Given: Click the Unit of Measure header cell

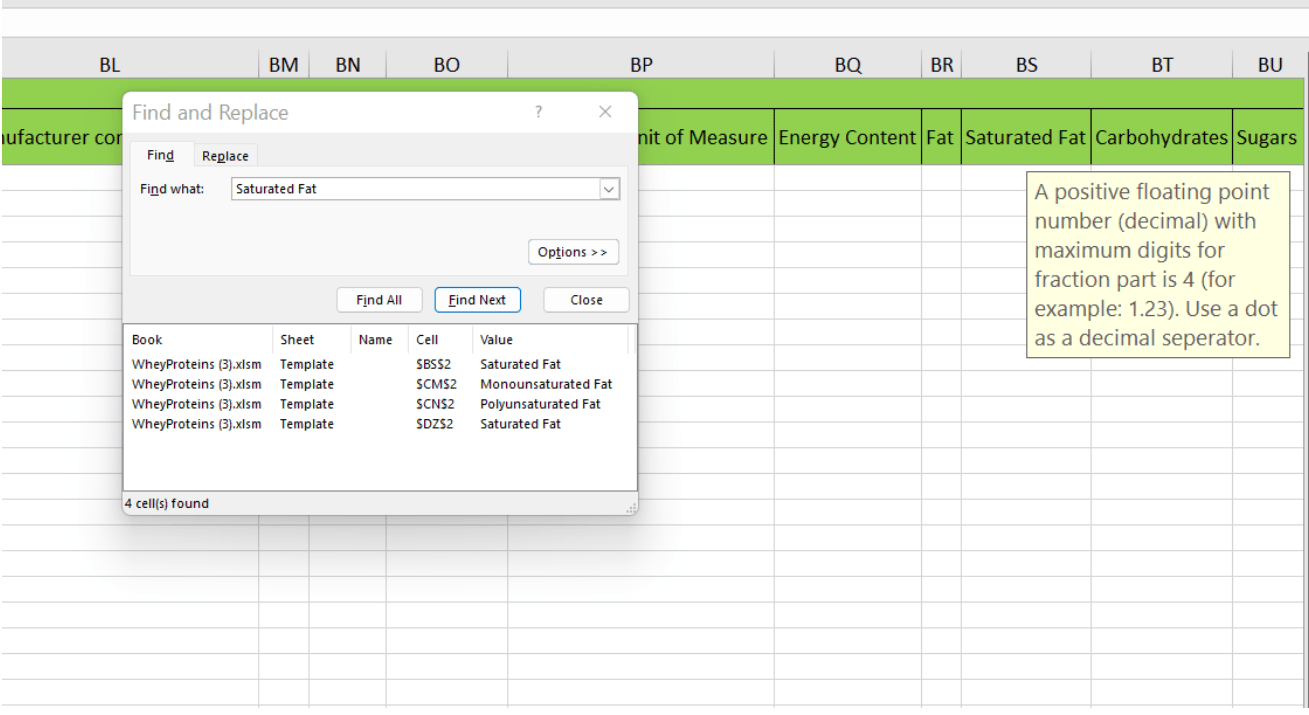Looking at the screenshot, I should [x=705, y=137].
